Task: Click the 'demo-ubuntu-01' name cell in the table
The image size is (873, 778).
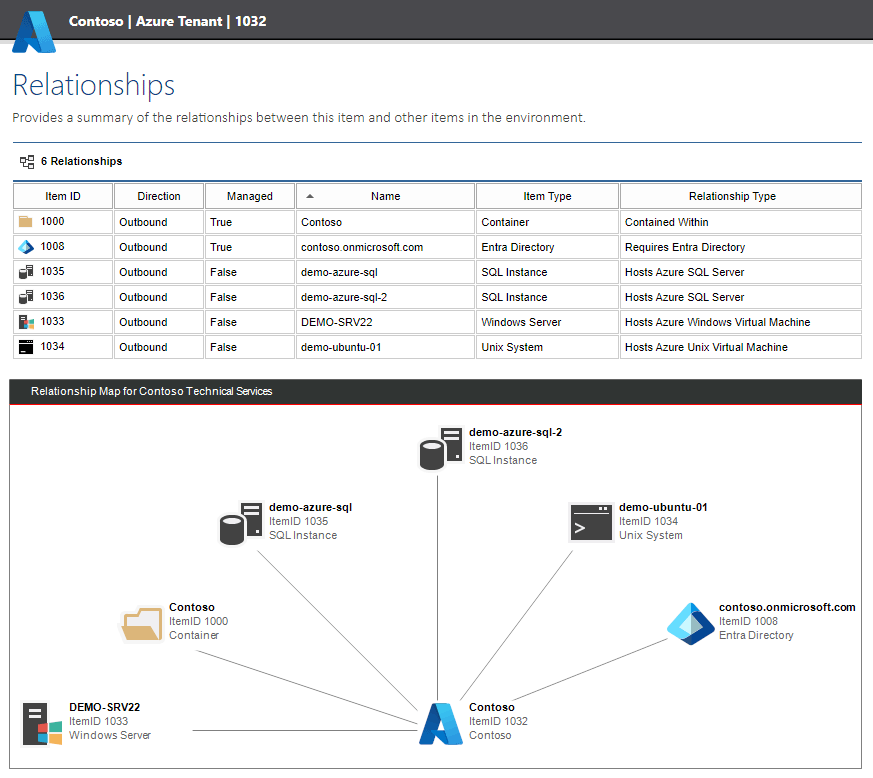Action: [385, 347]
